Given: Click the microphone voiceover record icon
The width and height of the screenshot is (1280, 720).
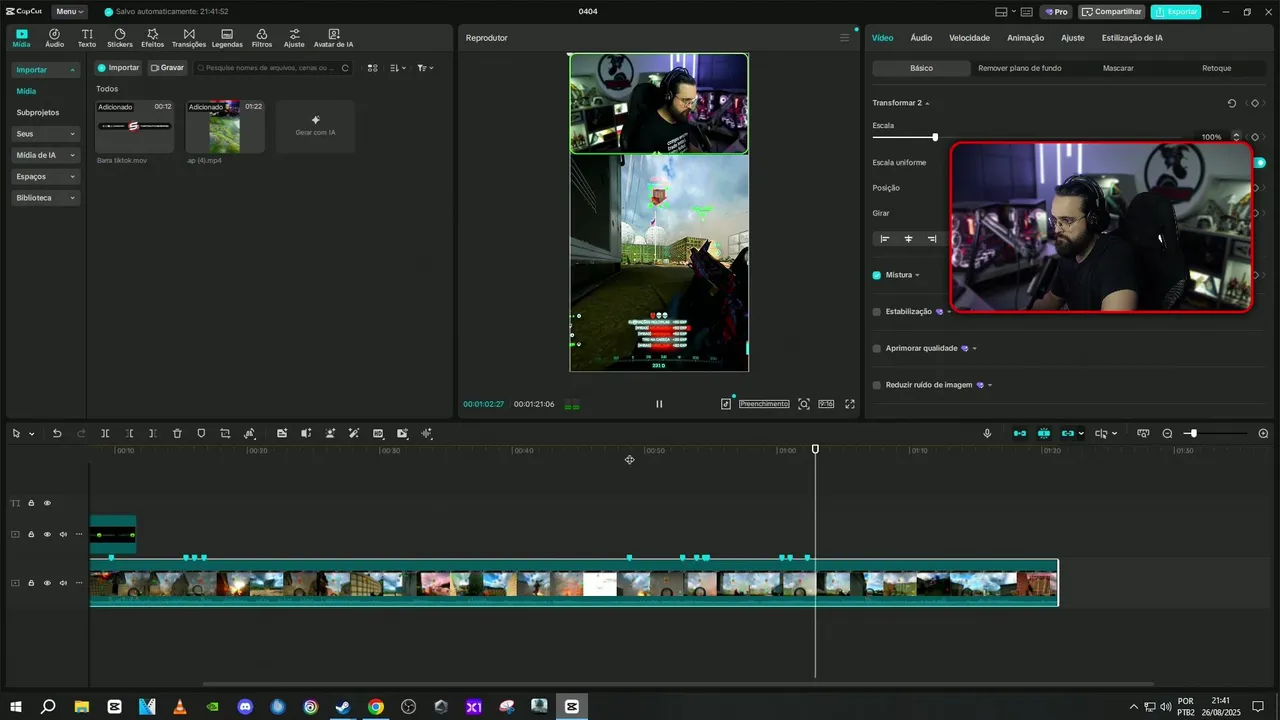Looking at the screenshot, I should tap(987, 433).
